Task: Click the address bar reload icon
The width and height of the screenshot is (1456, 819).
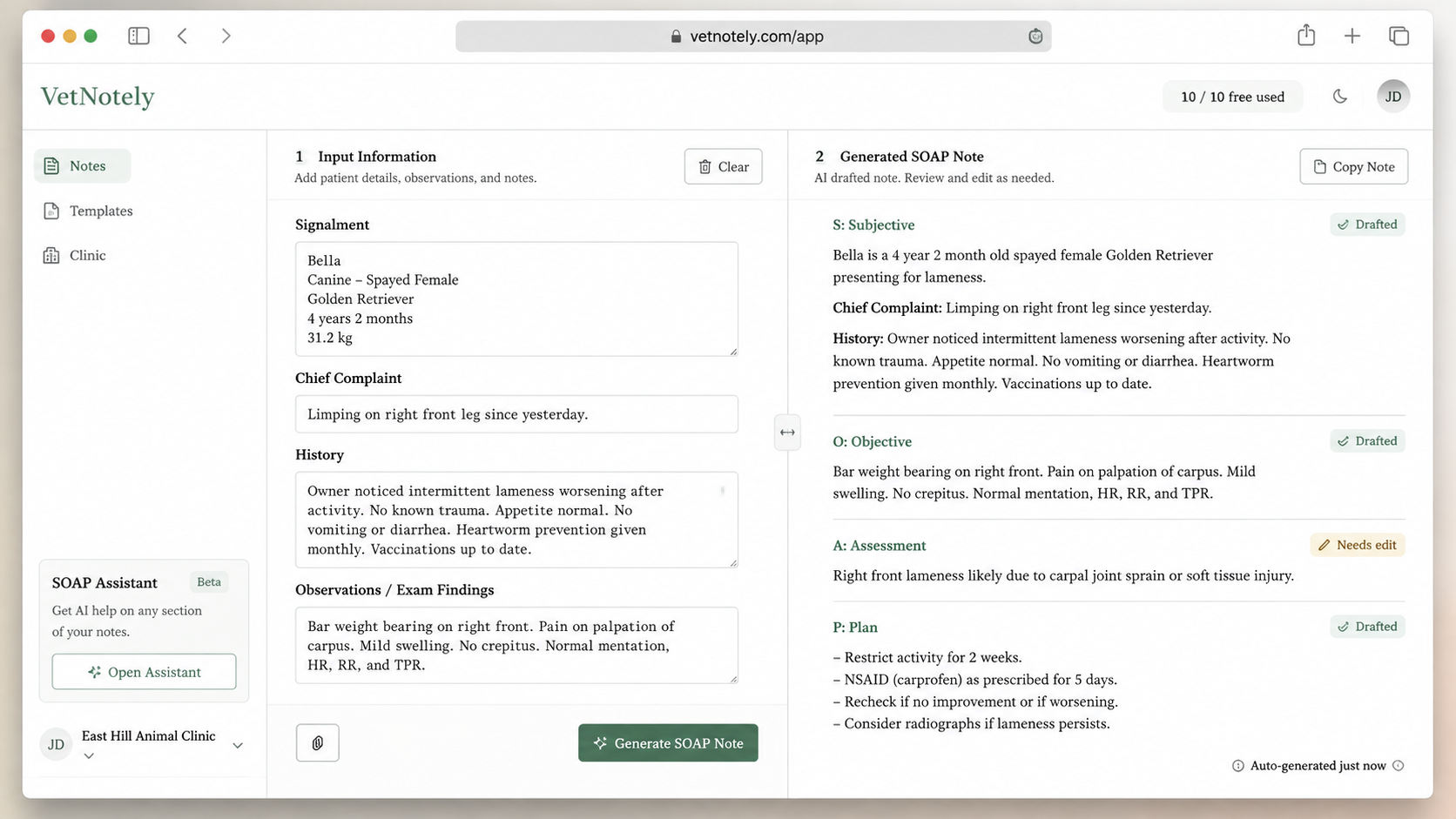Action: click(1035, 37)
